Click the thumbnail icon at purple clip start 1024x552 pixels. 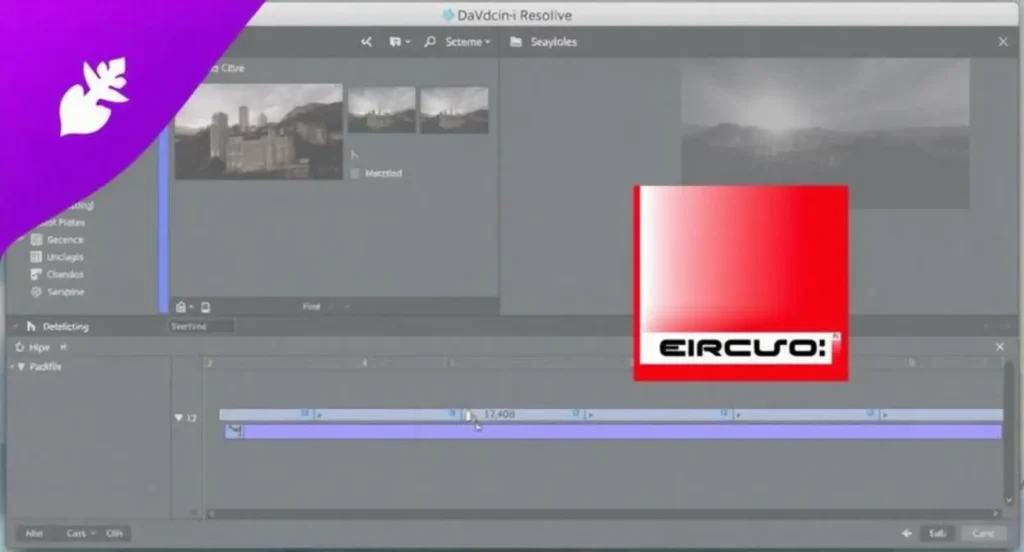(234, 430)
